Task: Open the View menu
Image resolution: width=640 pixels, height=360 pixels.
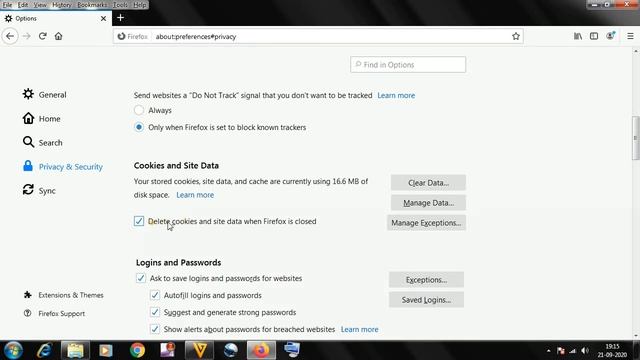Action: click(40, 5)
